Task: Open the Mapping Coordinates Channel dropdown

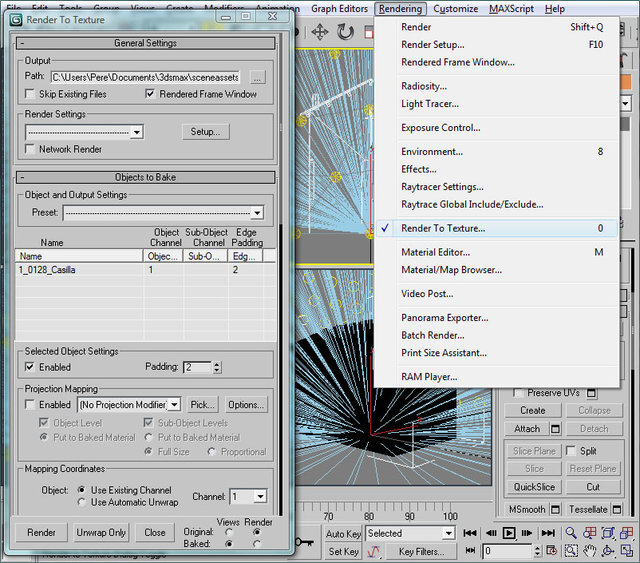Action: (x=260, y=496)
